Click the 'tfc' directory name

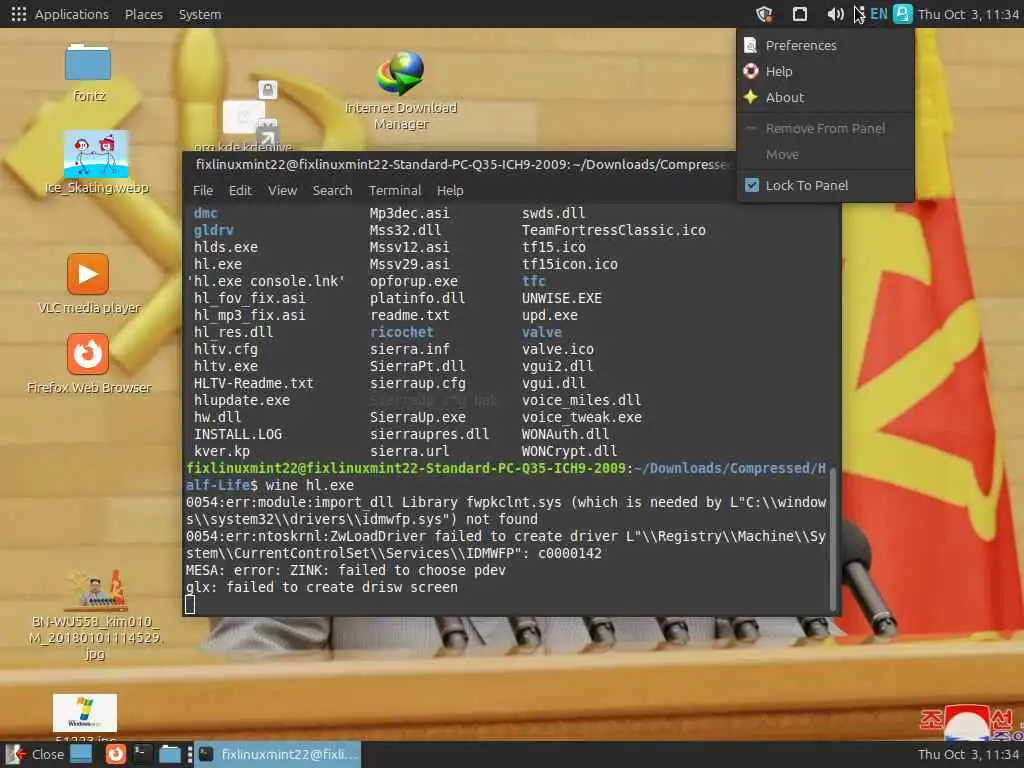coord(533,281)
